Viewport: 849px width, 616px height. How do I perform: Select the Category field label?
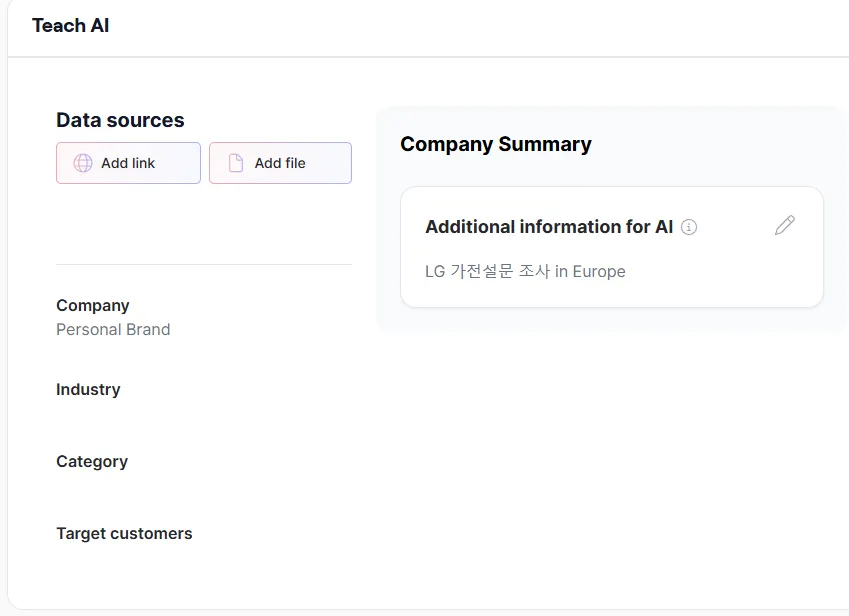(92, 461)
